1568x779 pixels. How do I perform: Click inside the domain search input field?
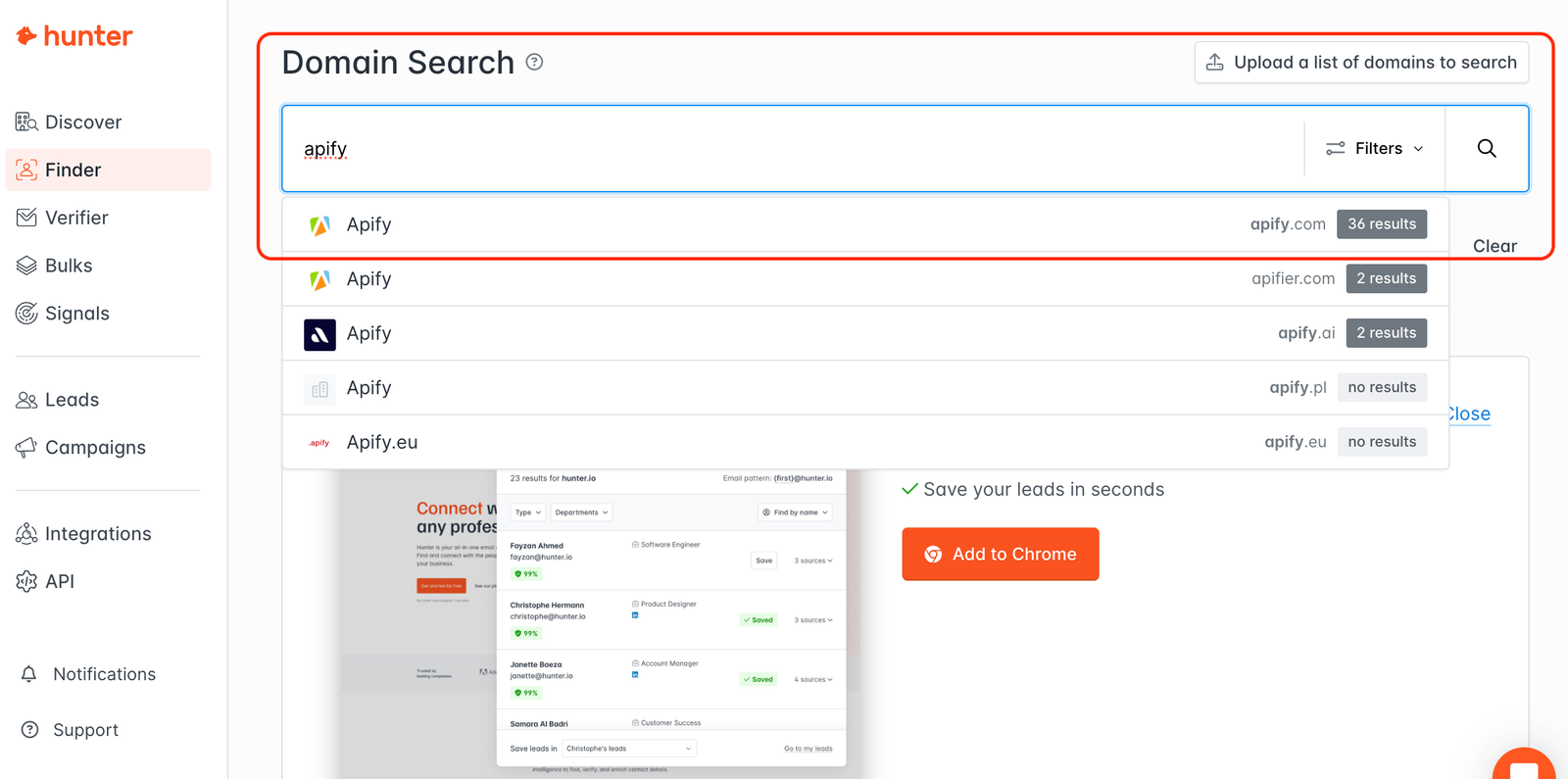686,148
